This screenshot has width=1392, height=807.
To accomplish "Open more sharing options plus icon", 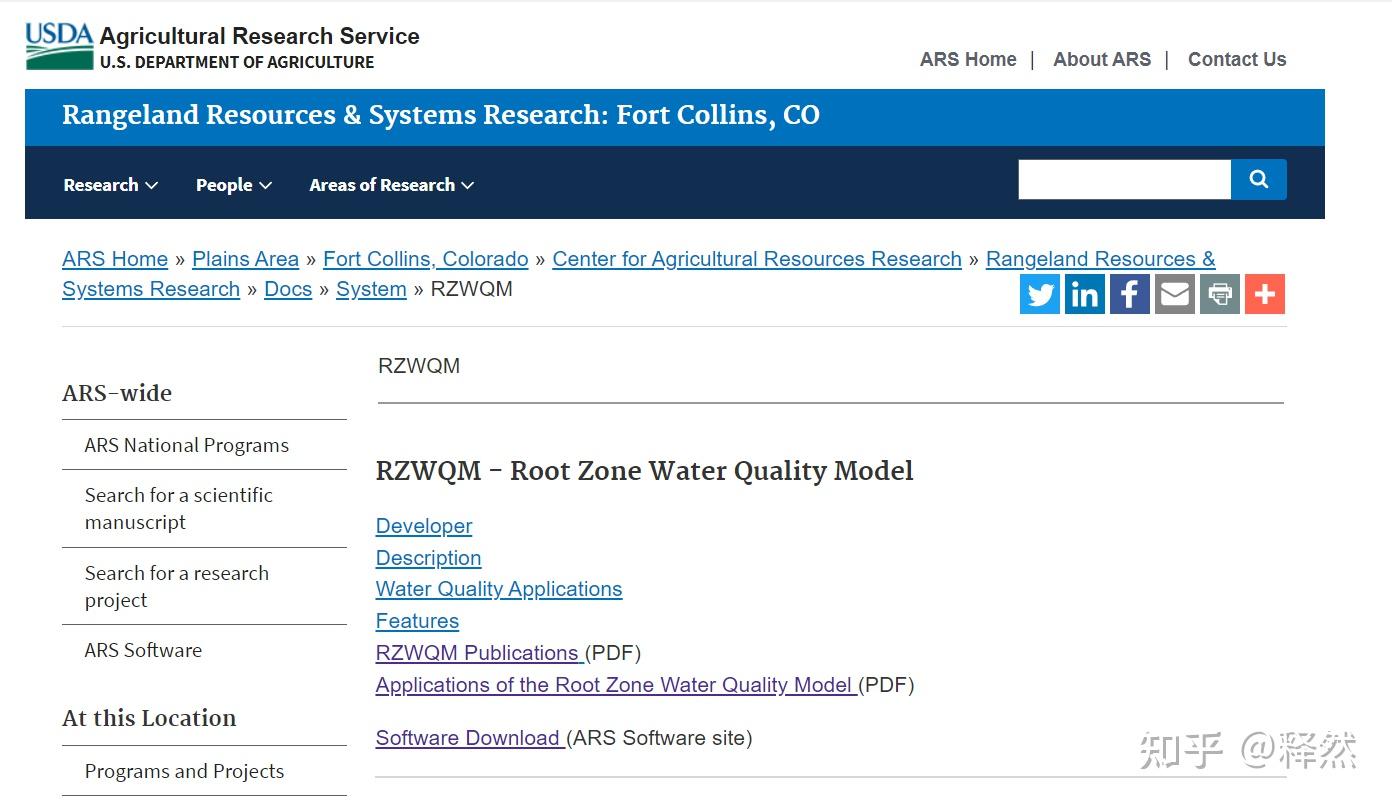I will [x=1265, y=294].
